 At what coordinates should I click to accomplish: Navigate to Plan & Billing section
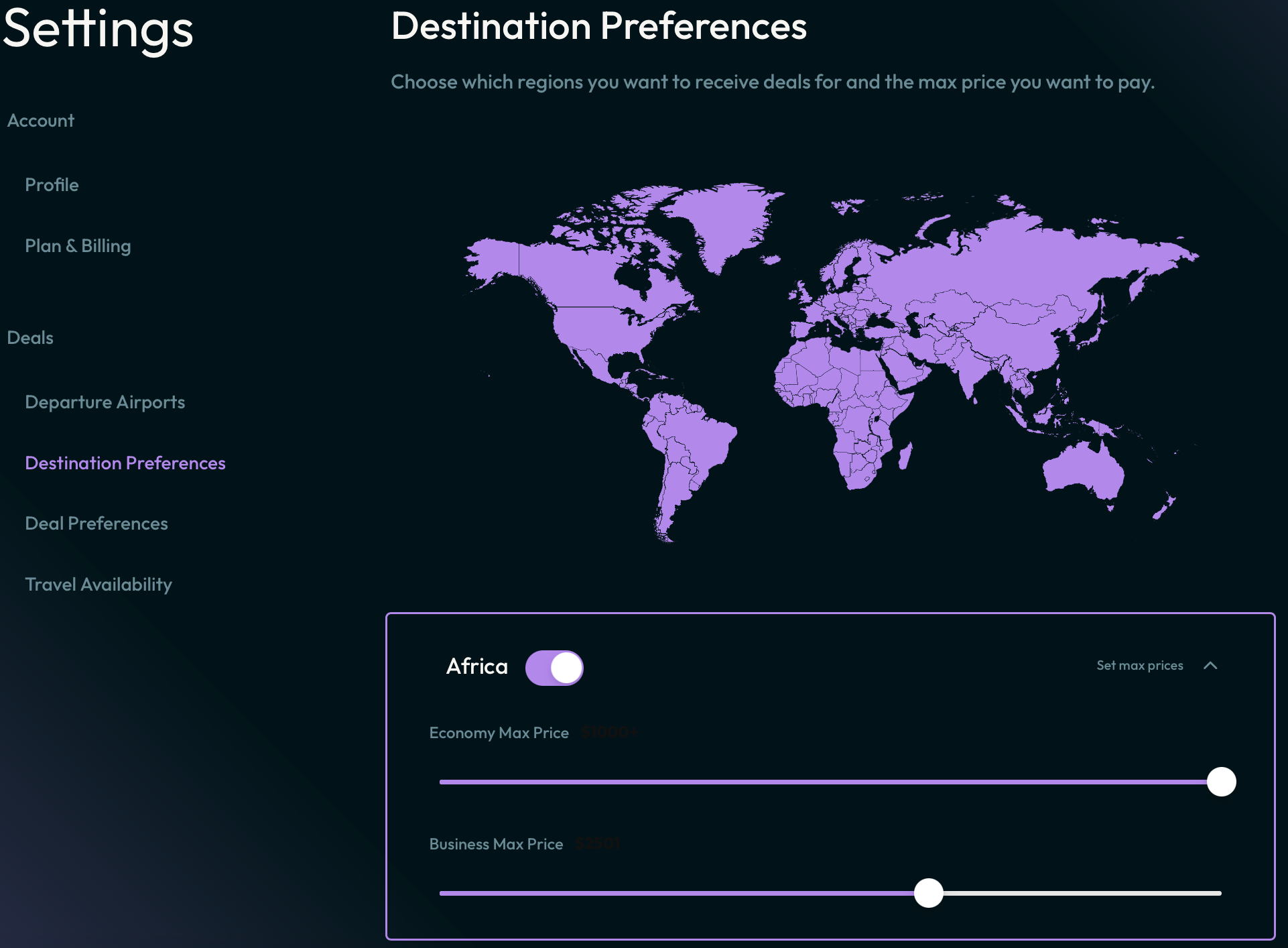(x=78, y=245)
